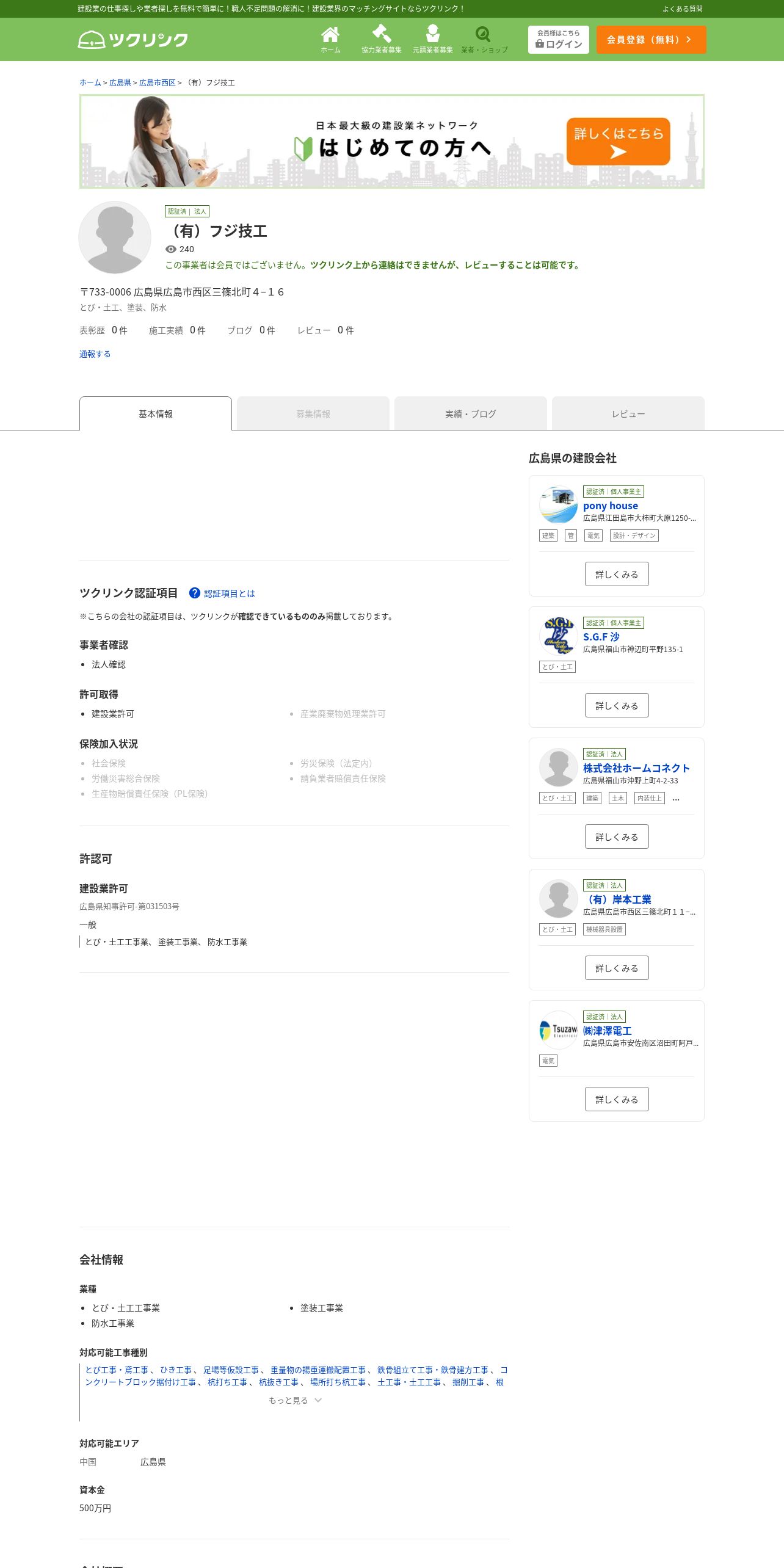784x1568 pixels.
Task: Click the ツクリンク logo
Action: pos(132,40)
